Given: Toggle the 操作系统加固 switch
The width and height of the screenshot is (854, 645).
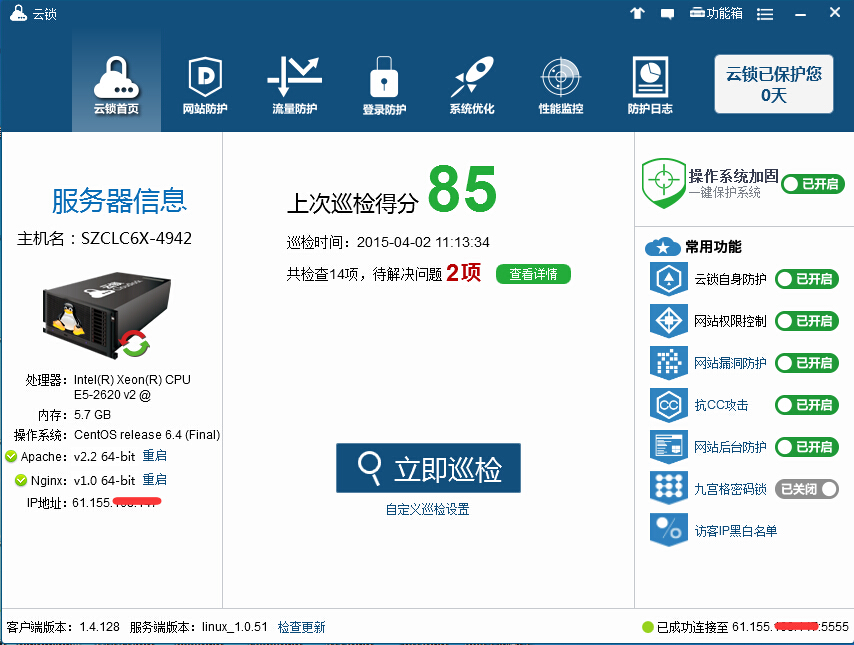Looking at the screenshot, I should [812, 184].
